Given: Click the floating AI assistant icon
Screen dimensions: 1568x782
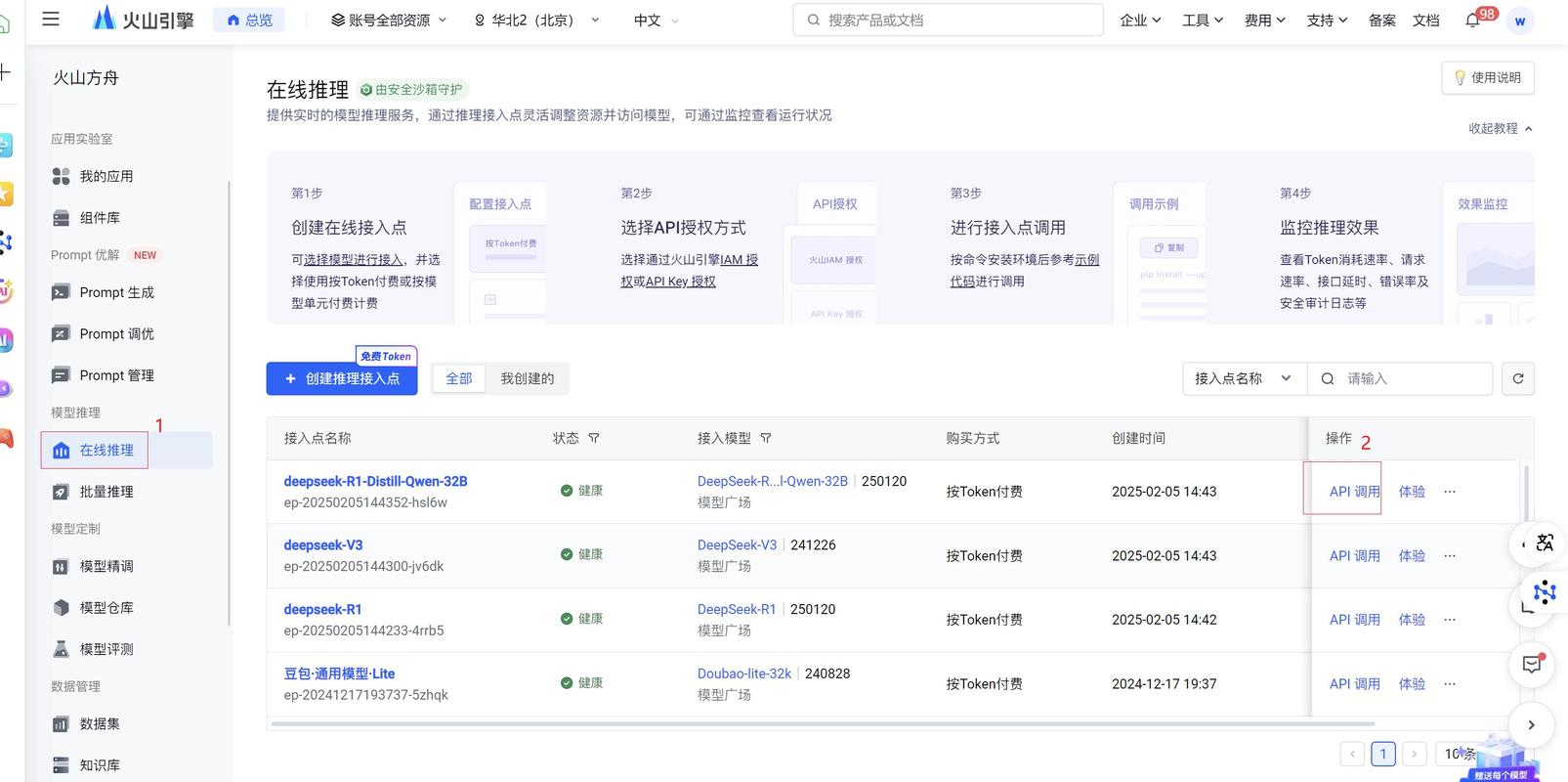Looking at the screenshot, I should [1544, 592].
